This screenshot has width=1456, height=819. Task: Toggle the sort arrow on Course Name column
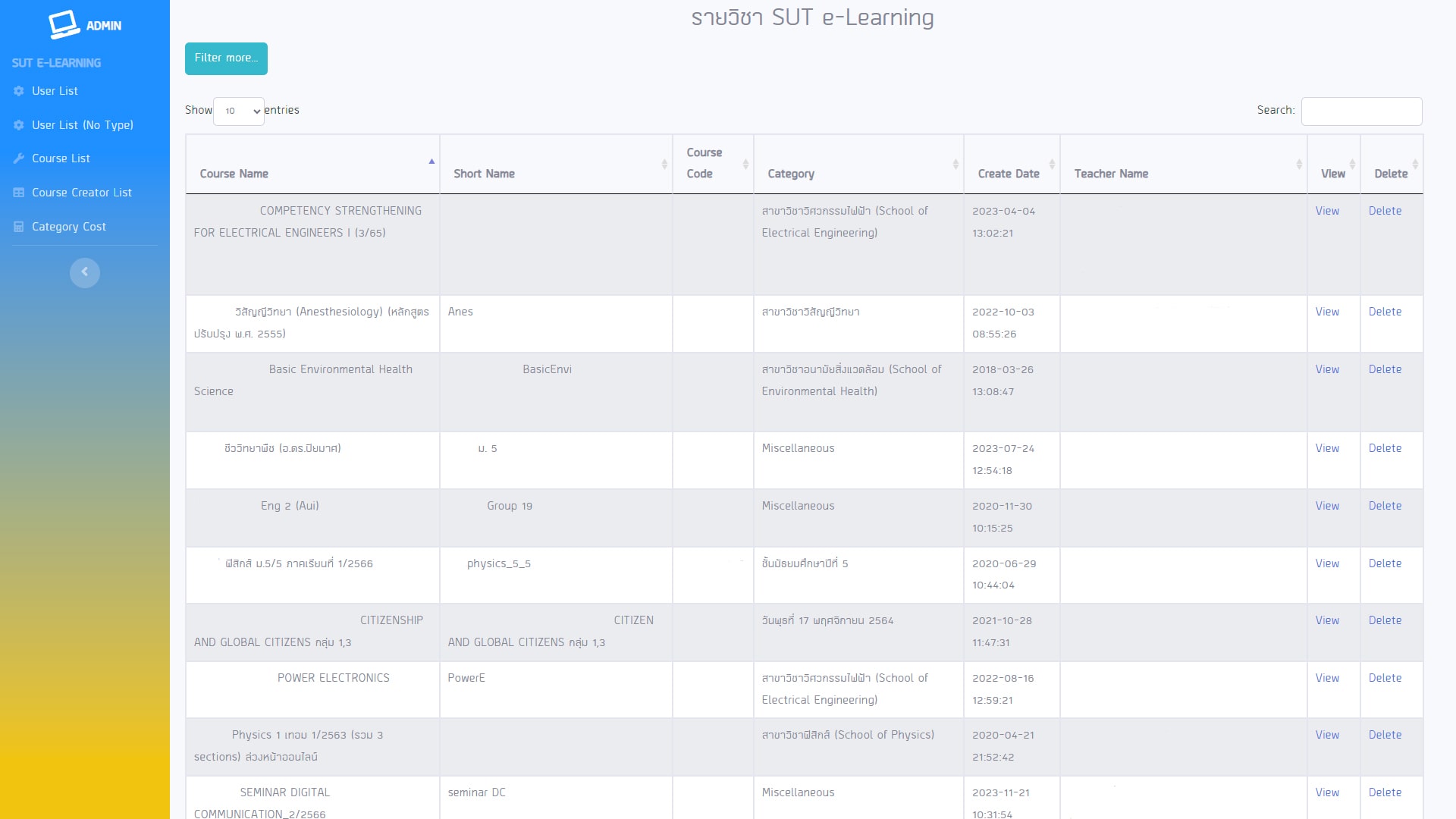(431, 162)
